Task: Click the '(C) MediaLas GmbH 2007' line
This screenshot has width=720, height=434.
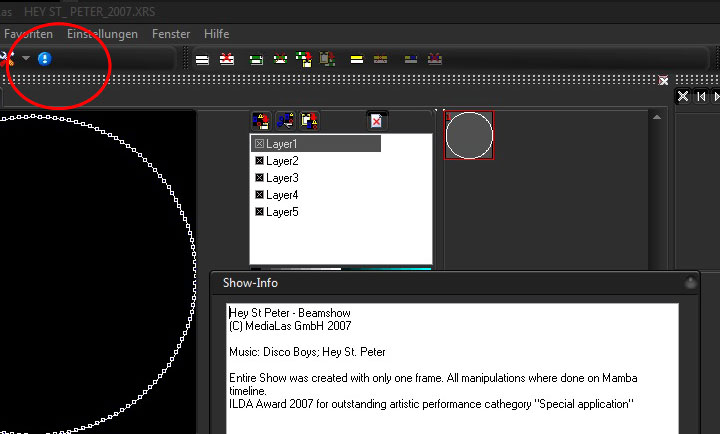Action: tap(290, 326)
